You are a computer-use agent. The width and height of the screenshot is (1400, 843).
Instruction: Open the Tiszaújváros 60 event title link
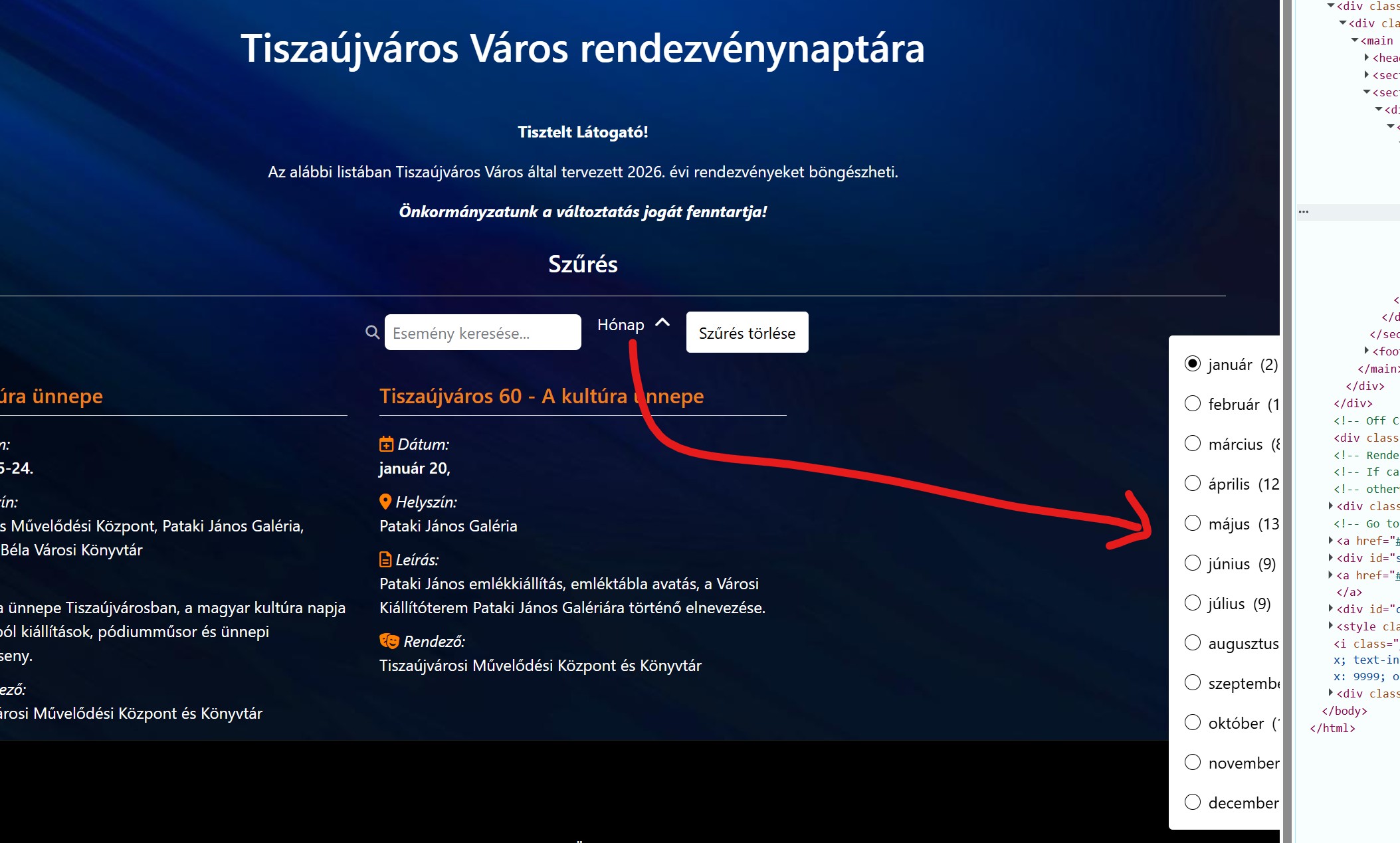pos(541,396)
